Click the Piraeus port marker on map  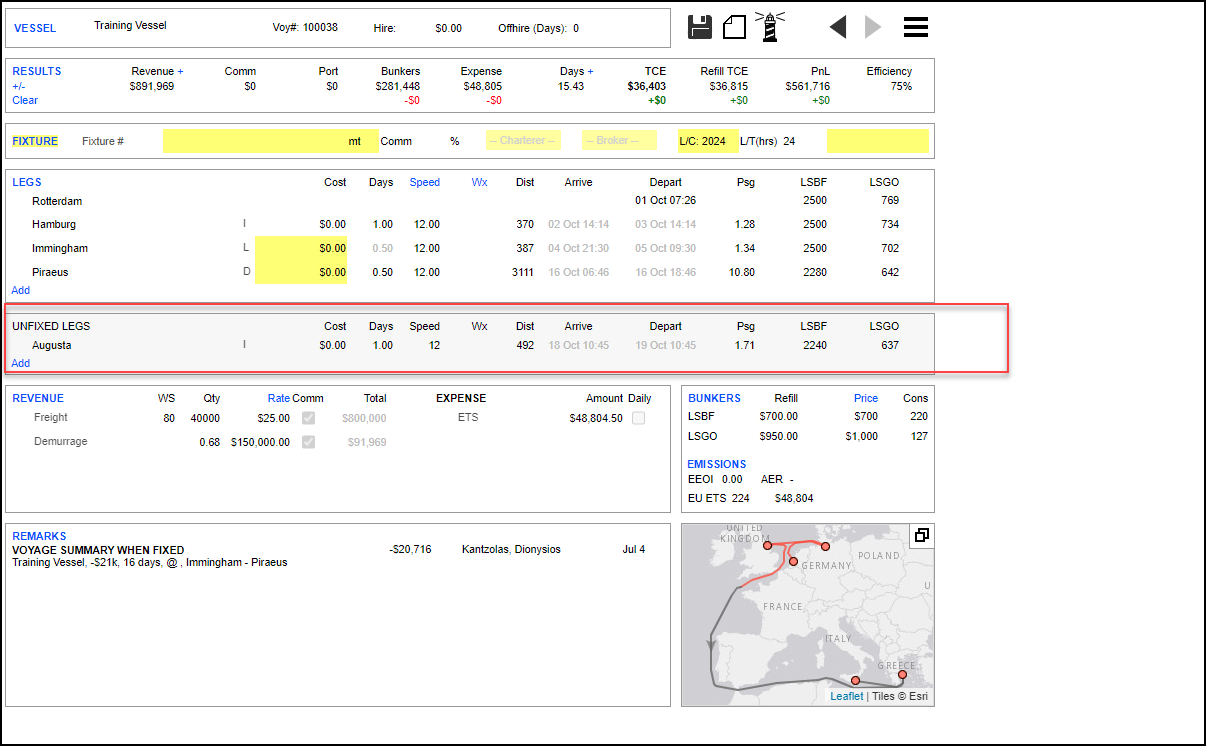[x=902, y=675]
